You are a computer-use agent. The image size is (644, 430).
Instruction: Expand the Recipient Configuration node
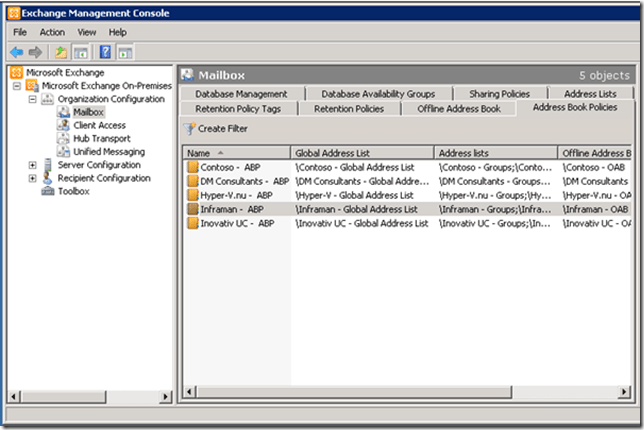(x=33, y=178)
